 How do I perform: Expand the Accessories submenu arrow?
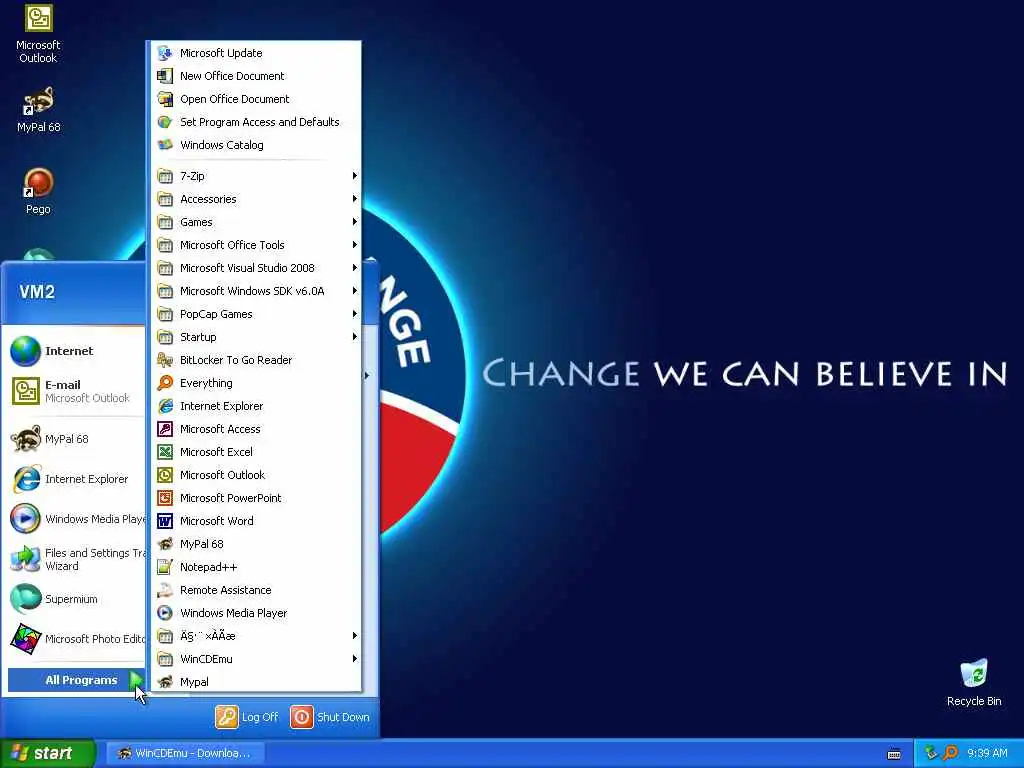(x=355, y=199)
